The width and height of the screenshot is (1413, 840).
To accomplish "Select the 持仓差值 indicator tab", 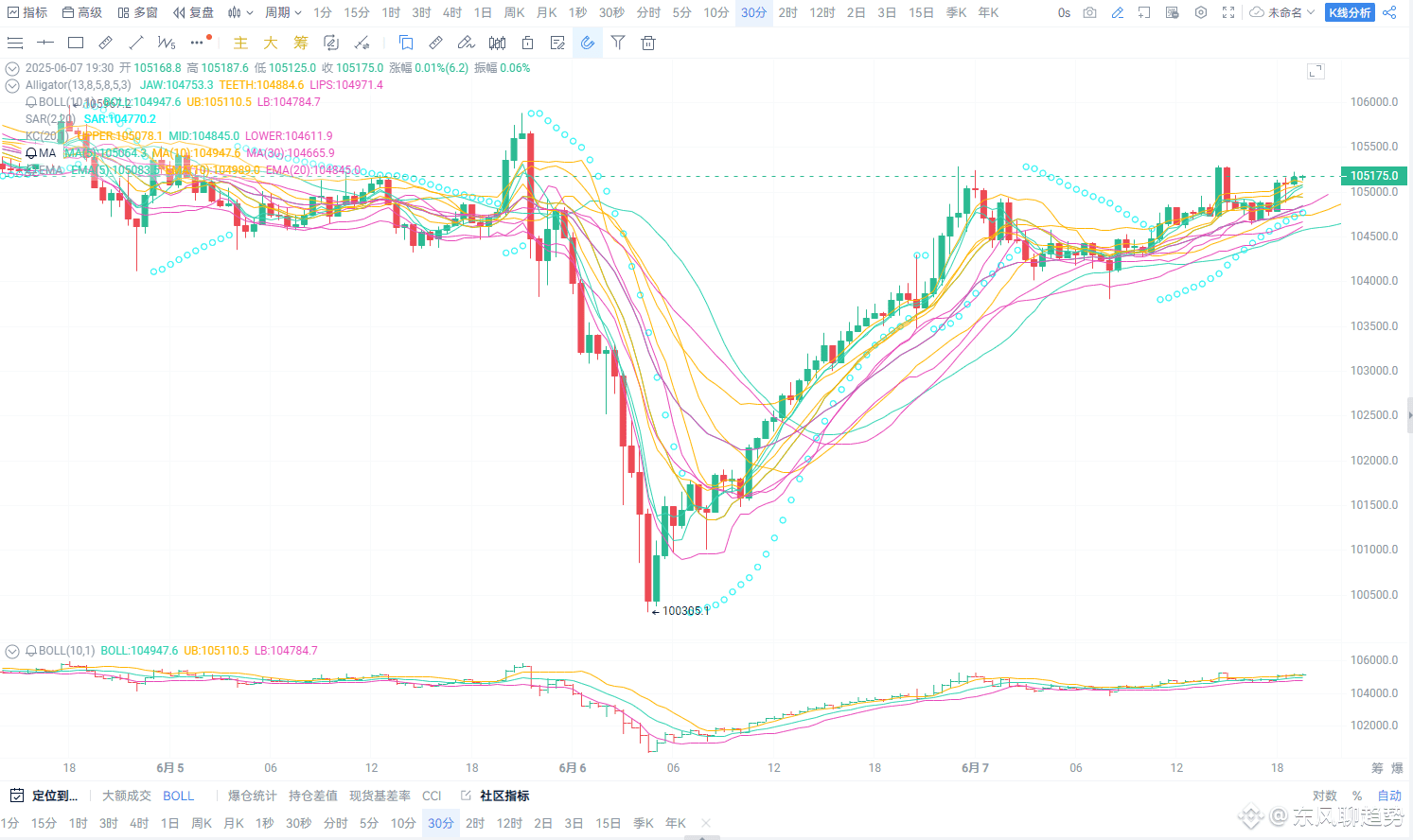I will pyautogui.click(x=313, y=796).
